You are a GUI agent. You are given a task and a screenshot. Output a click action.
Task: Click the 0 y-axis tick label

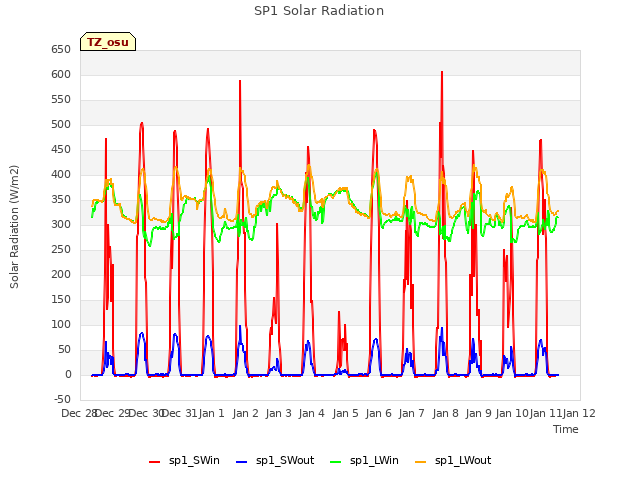click(68, 374)
